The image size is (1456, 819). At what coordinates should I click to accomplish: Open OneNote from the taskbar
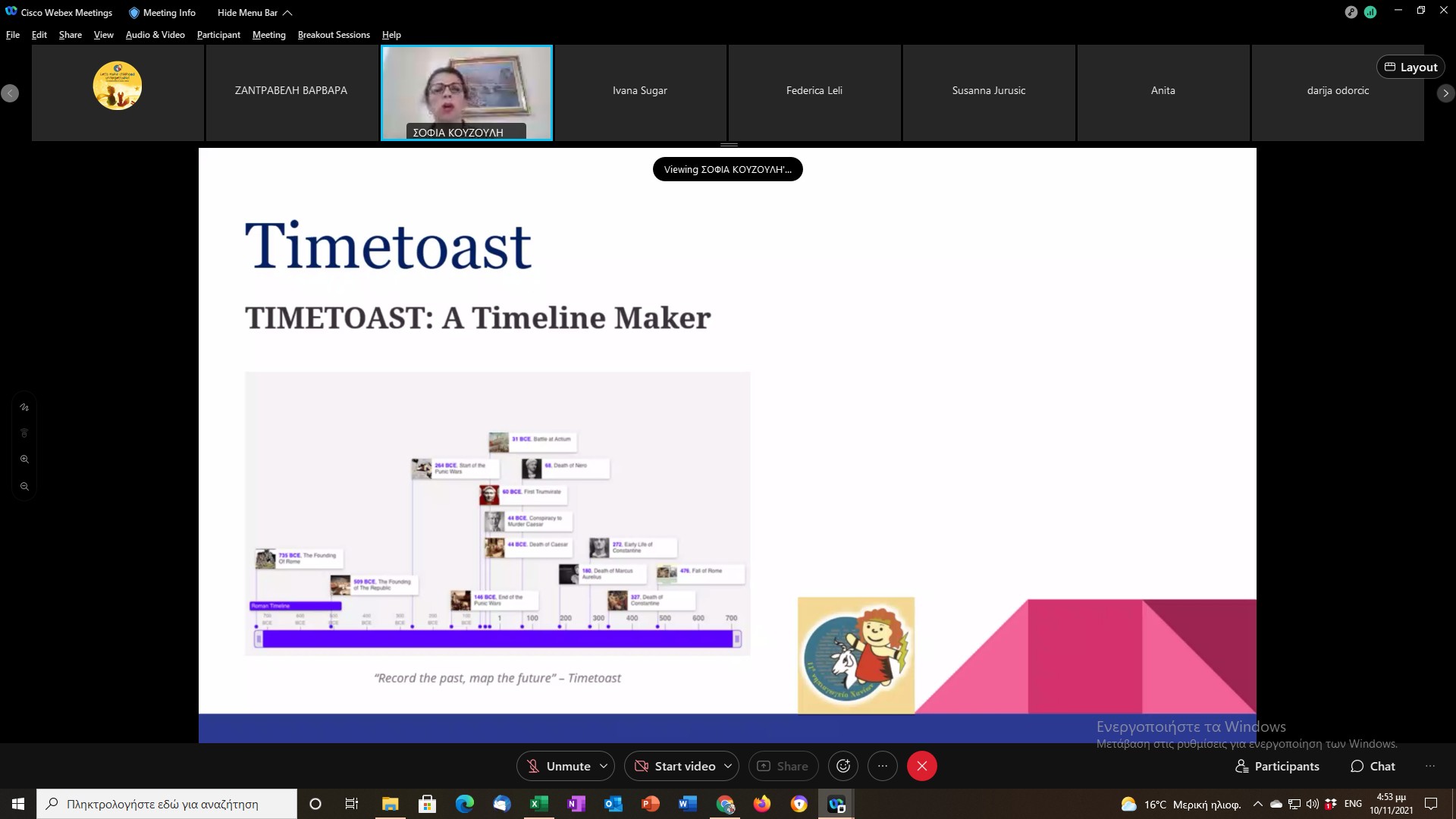[576, 804]
